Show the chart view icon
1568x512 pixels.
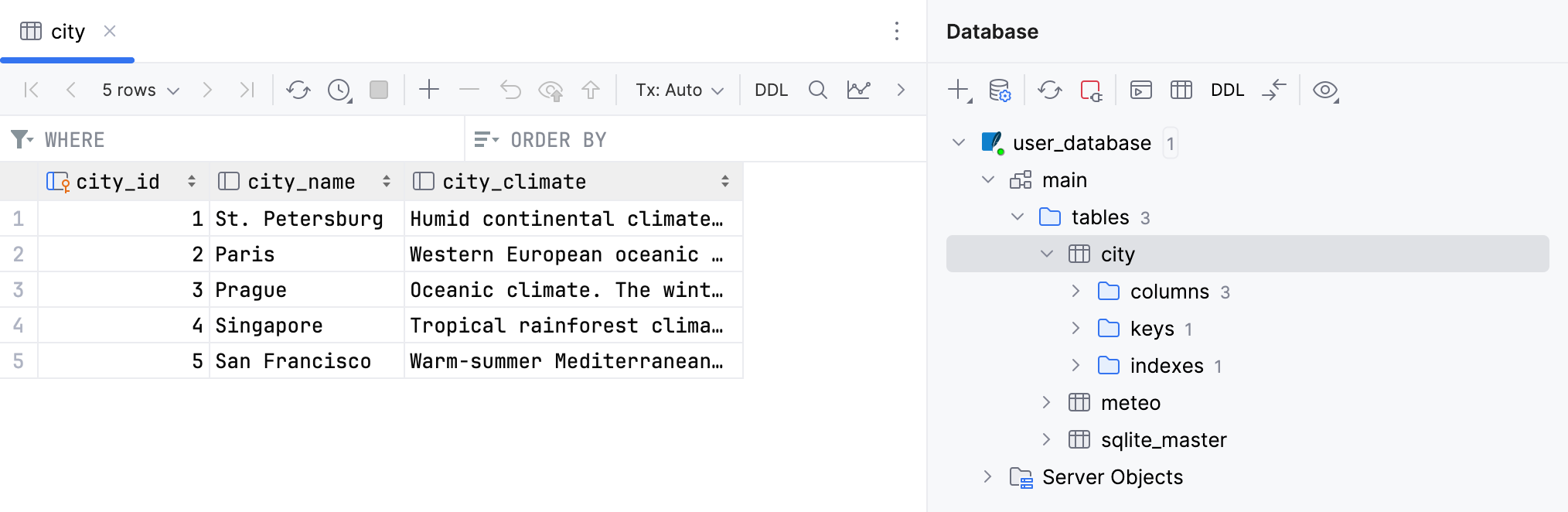coord(858,90)
